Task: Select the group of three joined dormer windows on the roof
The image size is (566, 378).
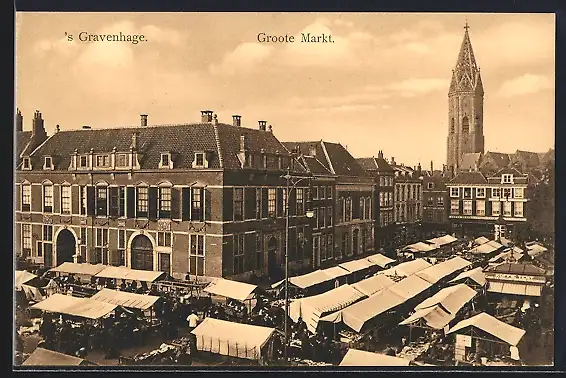Action: click(104, 160)
